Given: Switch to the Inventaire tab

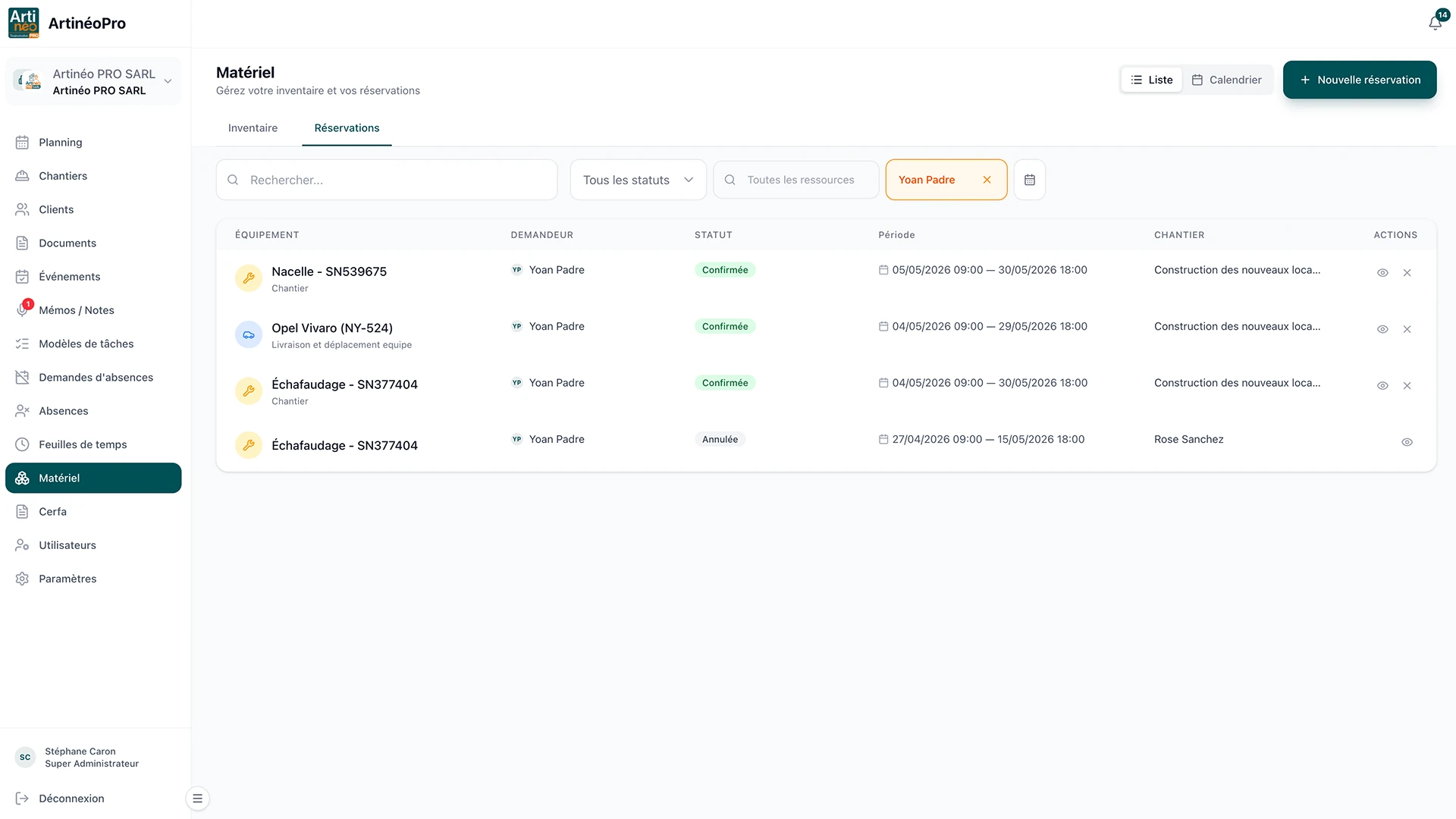Looking at the screenshot, I should coord(253,128).
